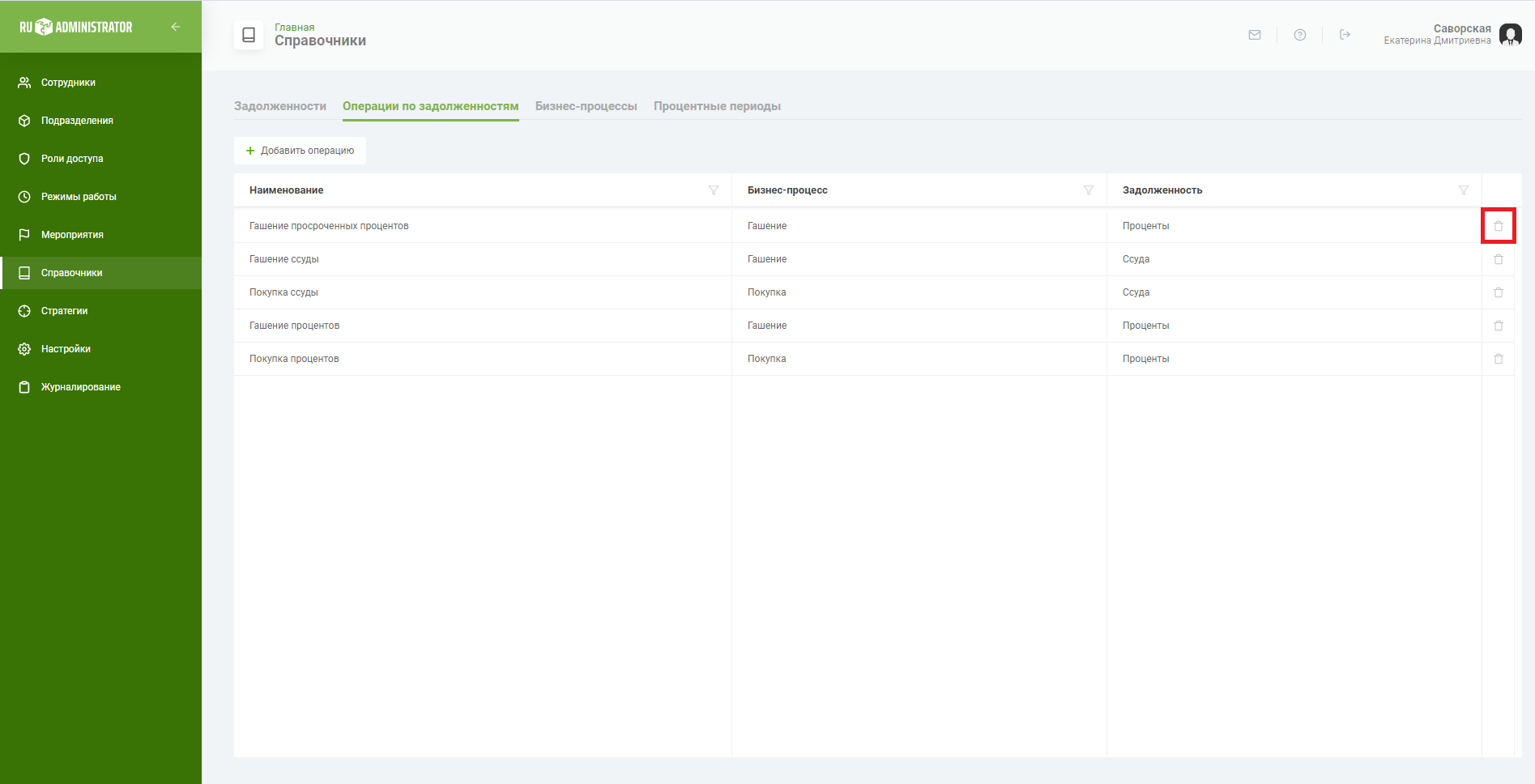Viewport: 1535px width, 784px height.
Task: Delete the Покупка процентов row
Action: point(1499,359)
